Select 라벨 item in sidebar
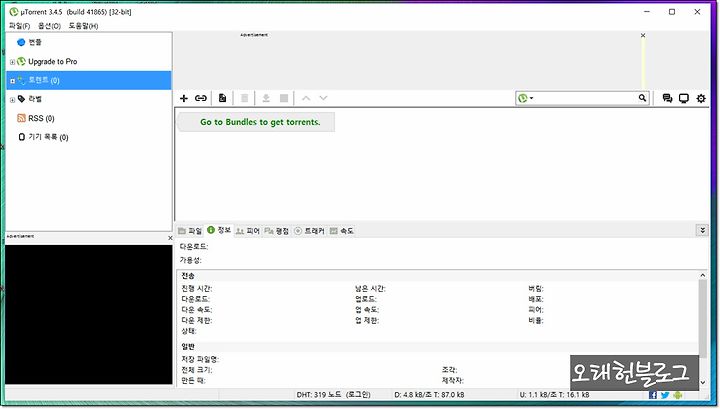The width and height of the screenshot is (720, 409). (x=35, y=99)
